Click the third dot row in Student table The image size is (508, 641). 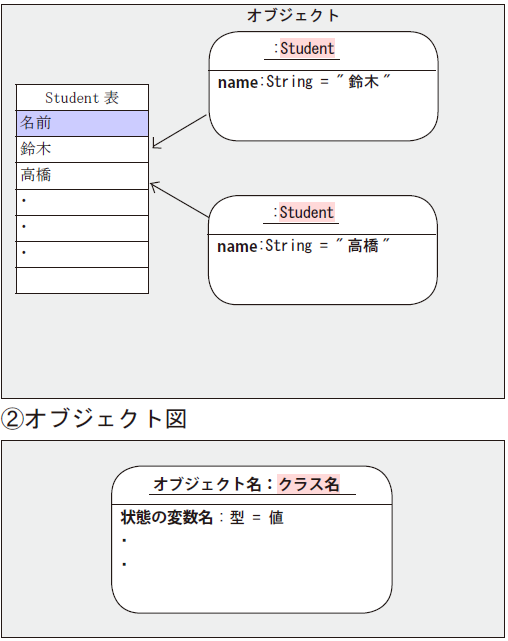point(82,254)
